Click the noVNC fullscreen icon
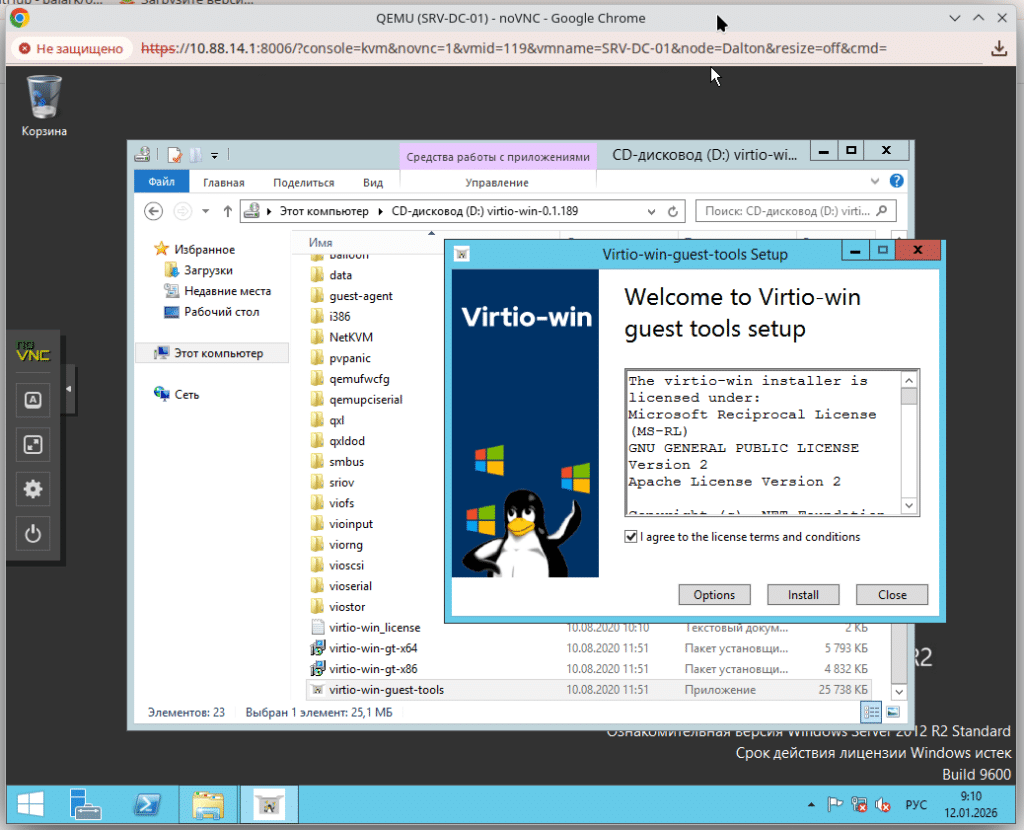1024x830 pixels. pyautogui.click(x=33, y=444)
